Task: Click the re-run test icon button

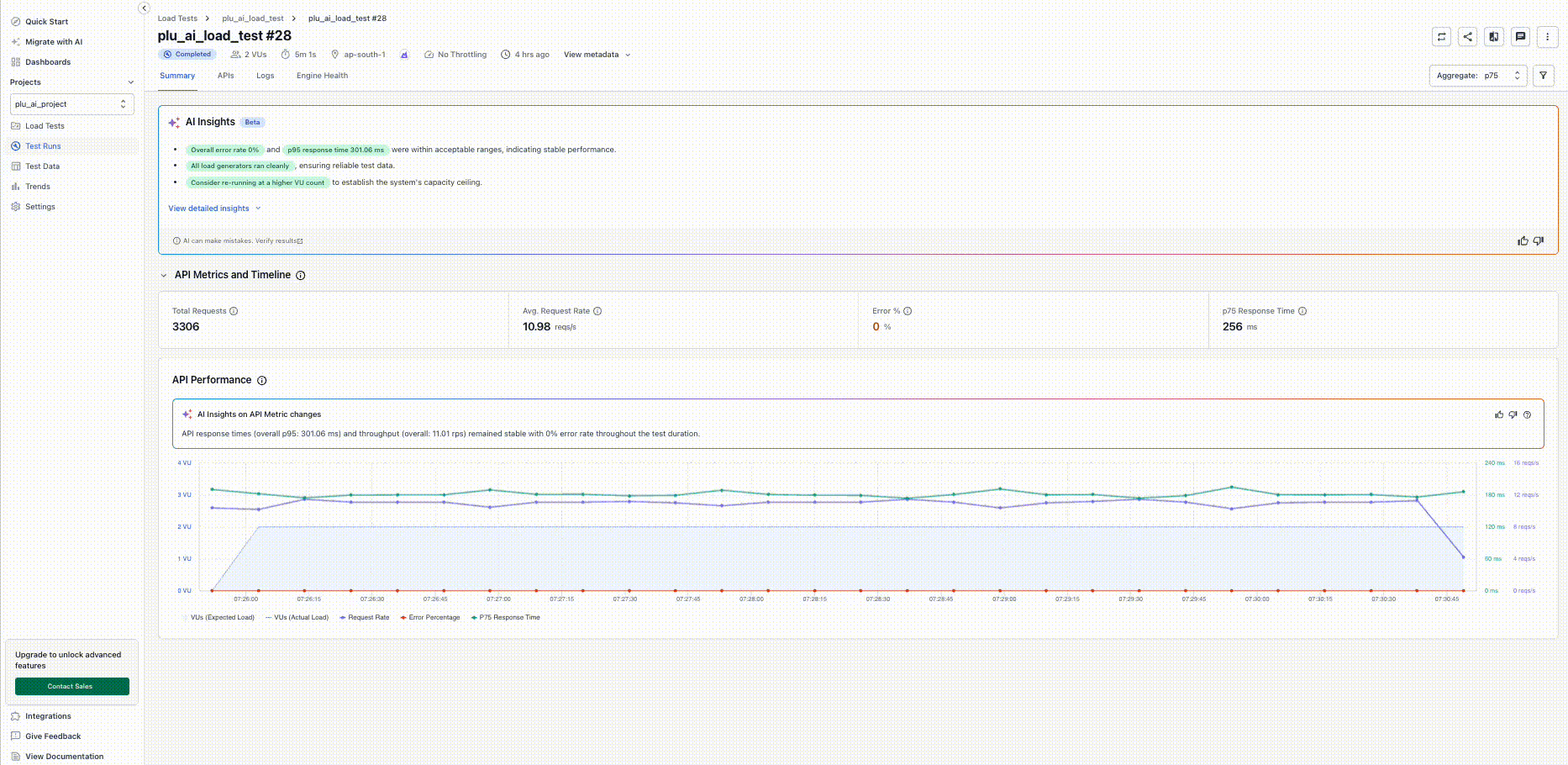Action: click(1441, 36)
